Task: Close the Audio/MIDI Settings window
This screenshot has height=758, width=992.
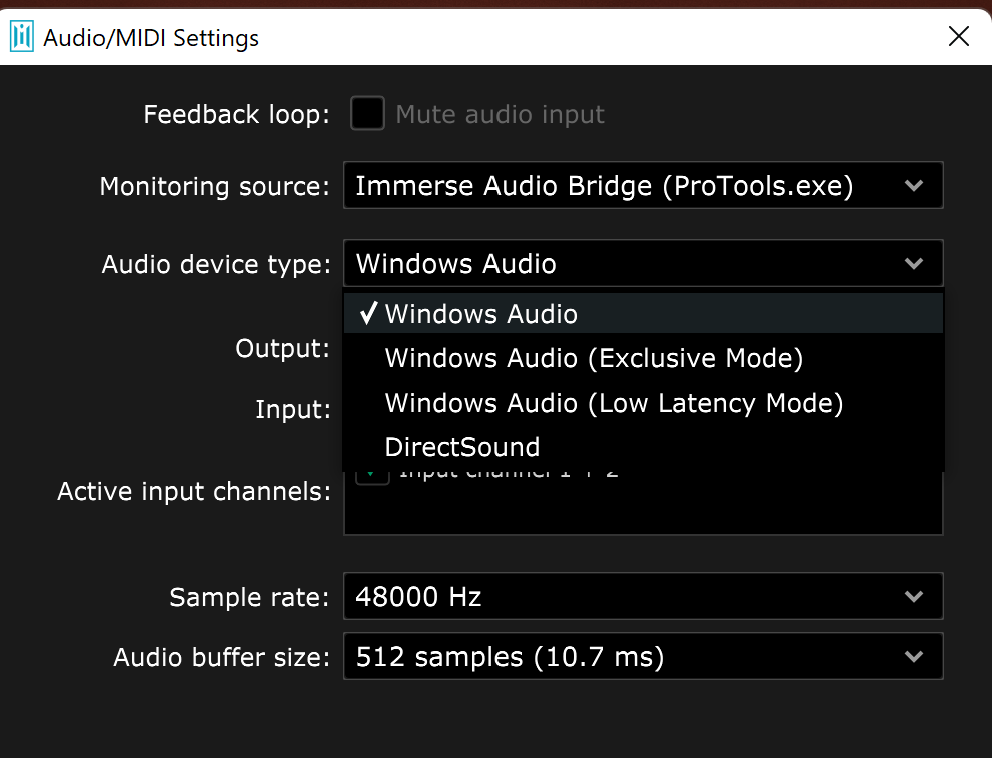Action: click(958, 36)
